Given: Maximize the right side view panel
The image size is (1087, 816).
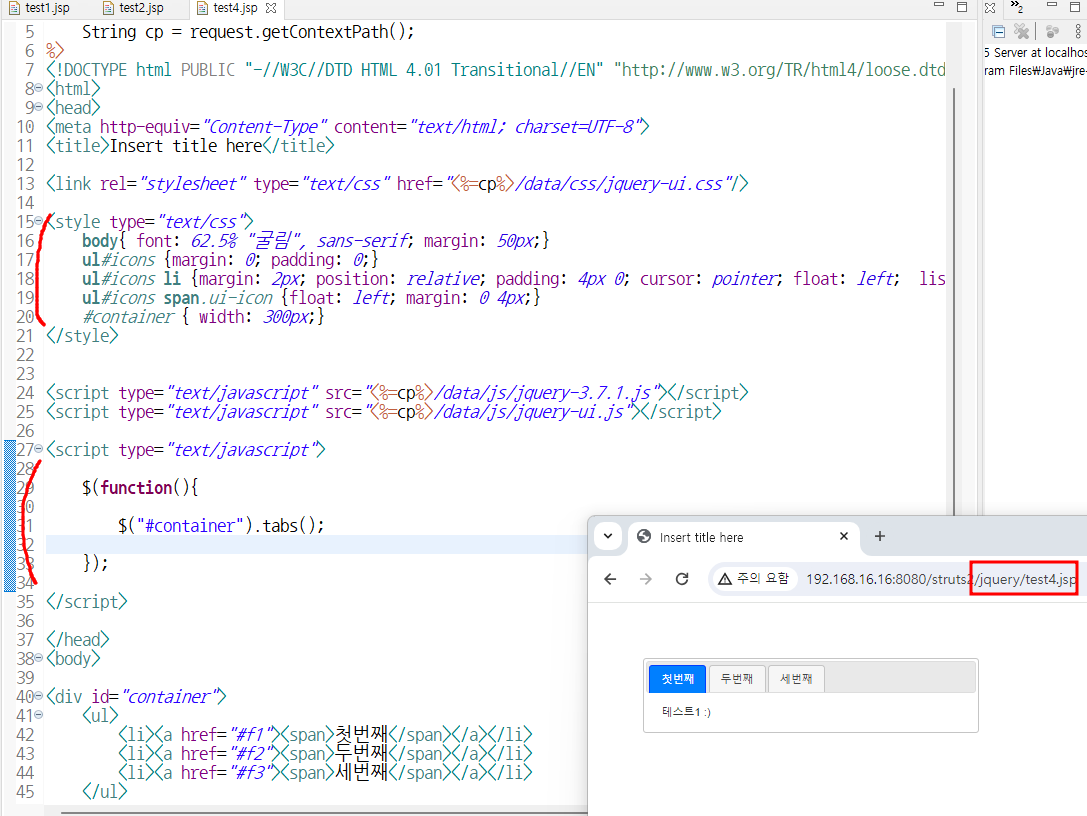Looking at the screenshot, I should click(x=1075, y=7).
